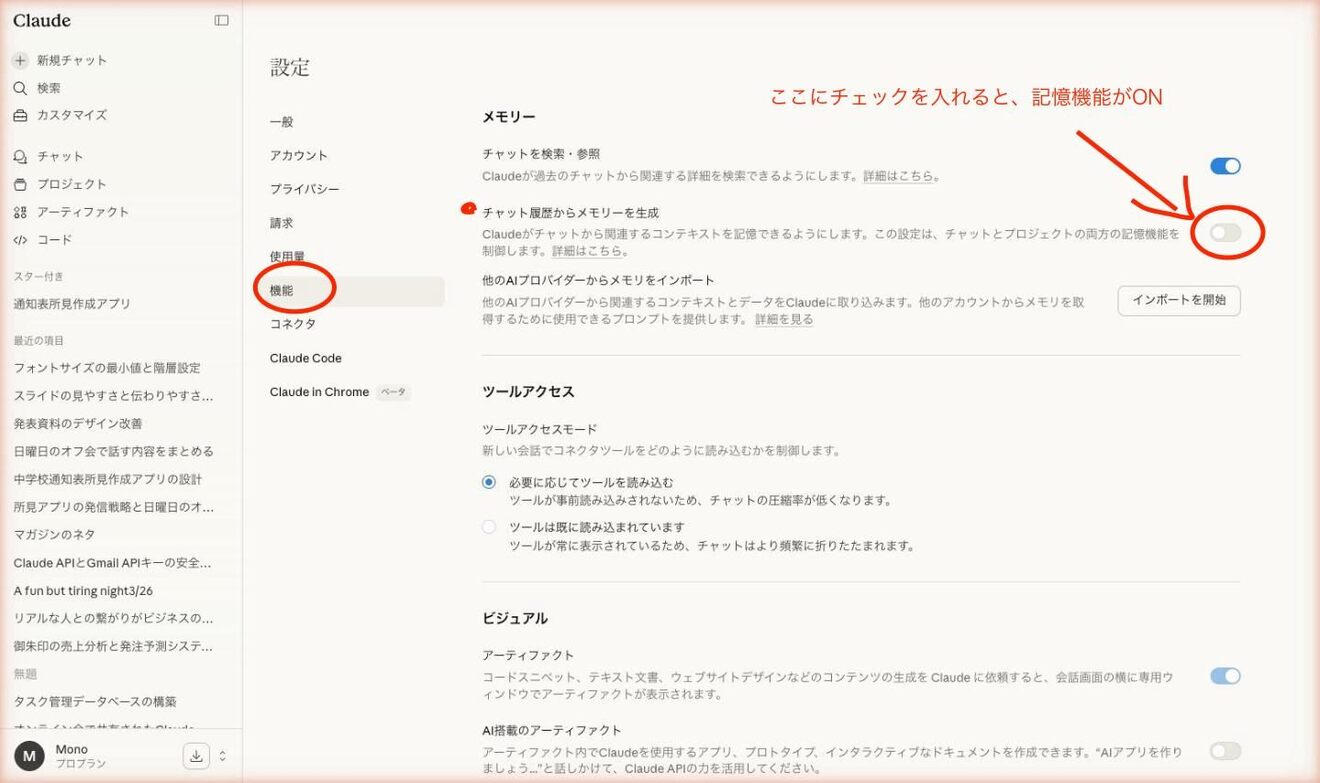The image size is (1320, 783).
Task: Open the 使用量 settings tab
Action: click(287, 257)
